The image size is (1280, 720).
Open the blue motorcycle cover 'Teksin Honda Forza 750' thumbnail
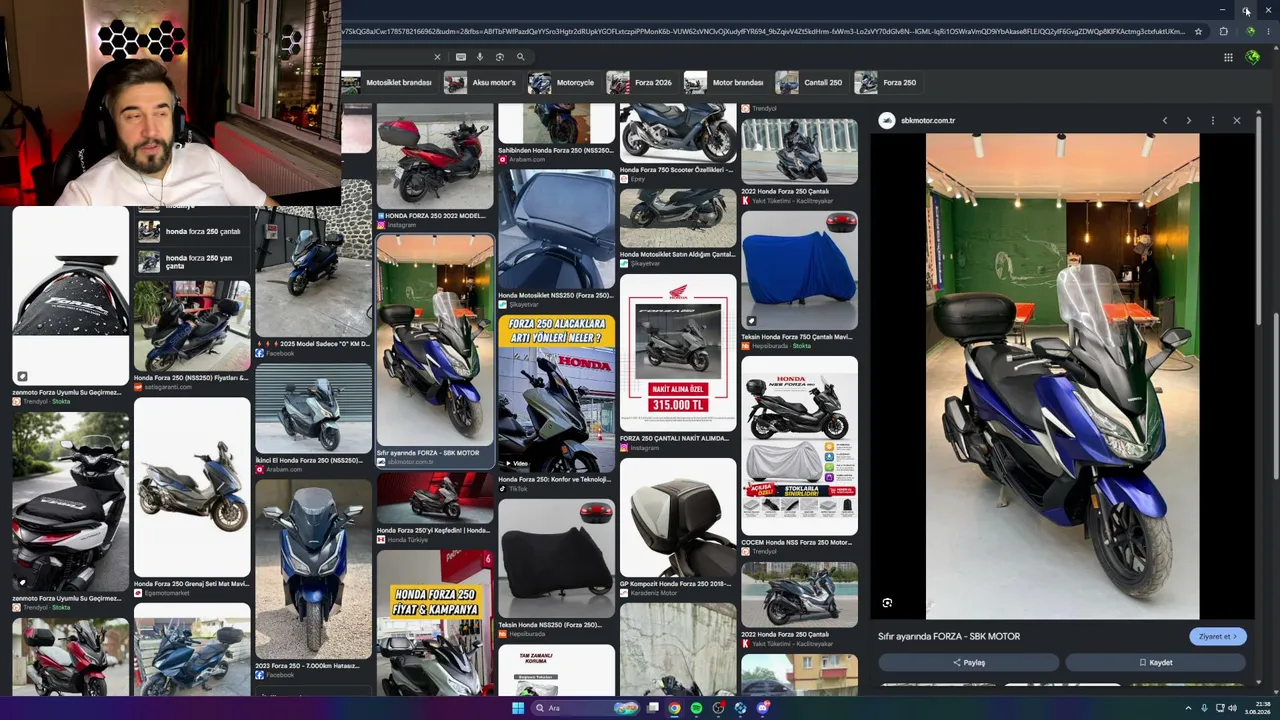point(799,270)
